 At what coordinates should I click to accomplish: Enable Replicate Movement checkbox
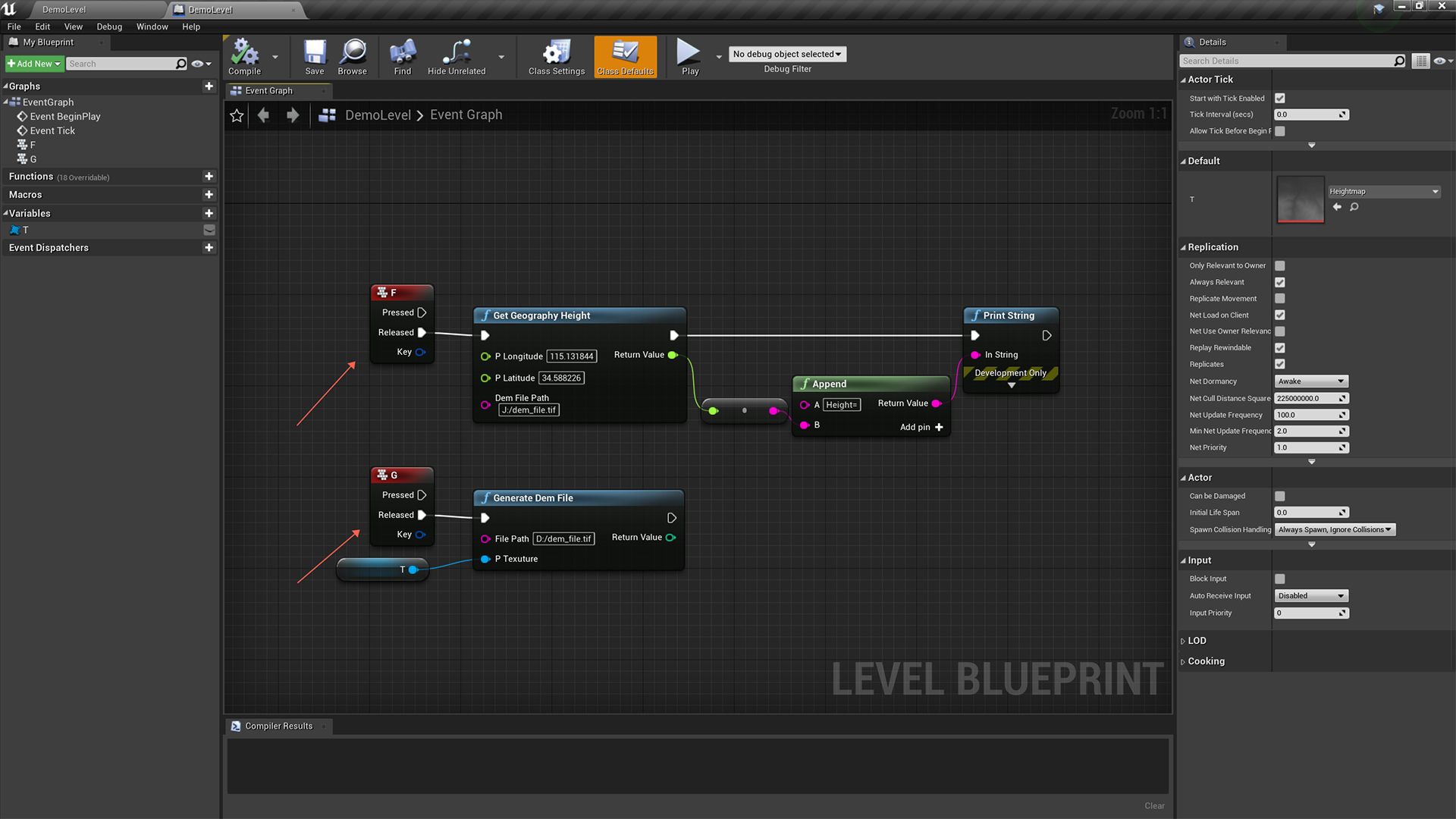coord(1280,299)
